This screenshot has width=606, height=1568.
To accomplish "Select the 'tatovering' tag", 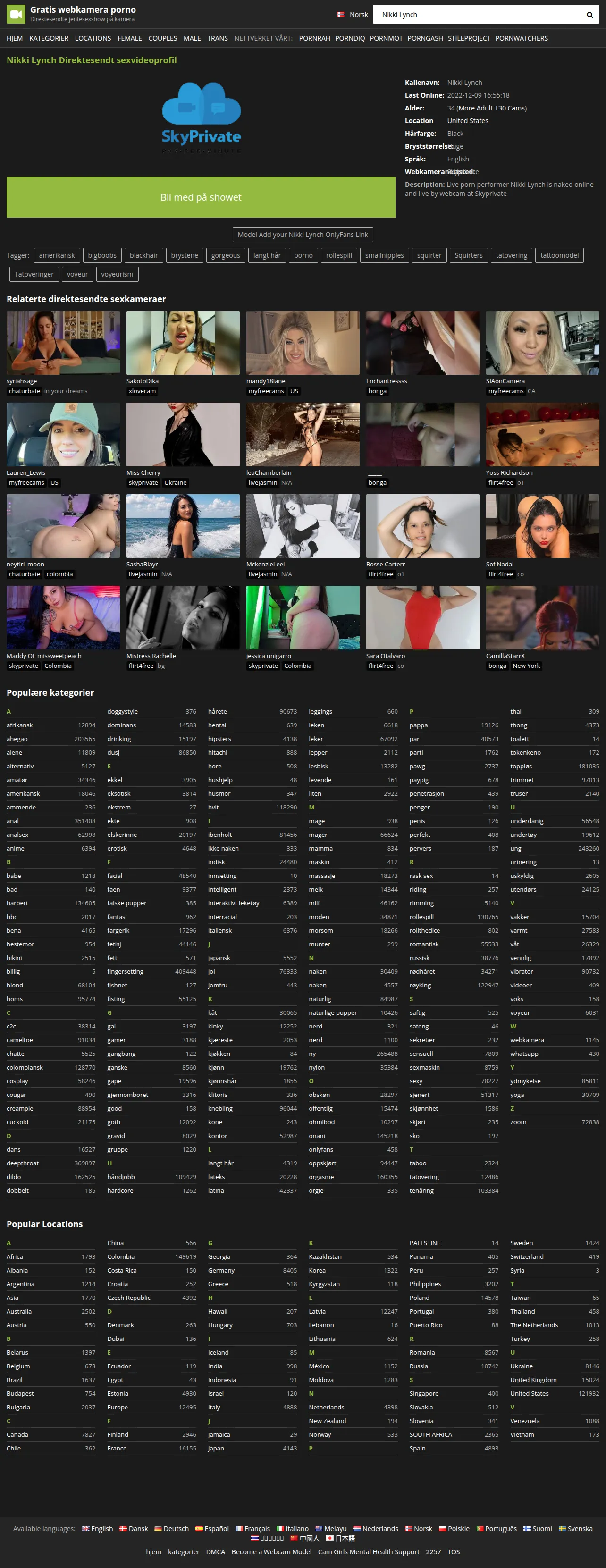I will (x=512, y=256).
